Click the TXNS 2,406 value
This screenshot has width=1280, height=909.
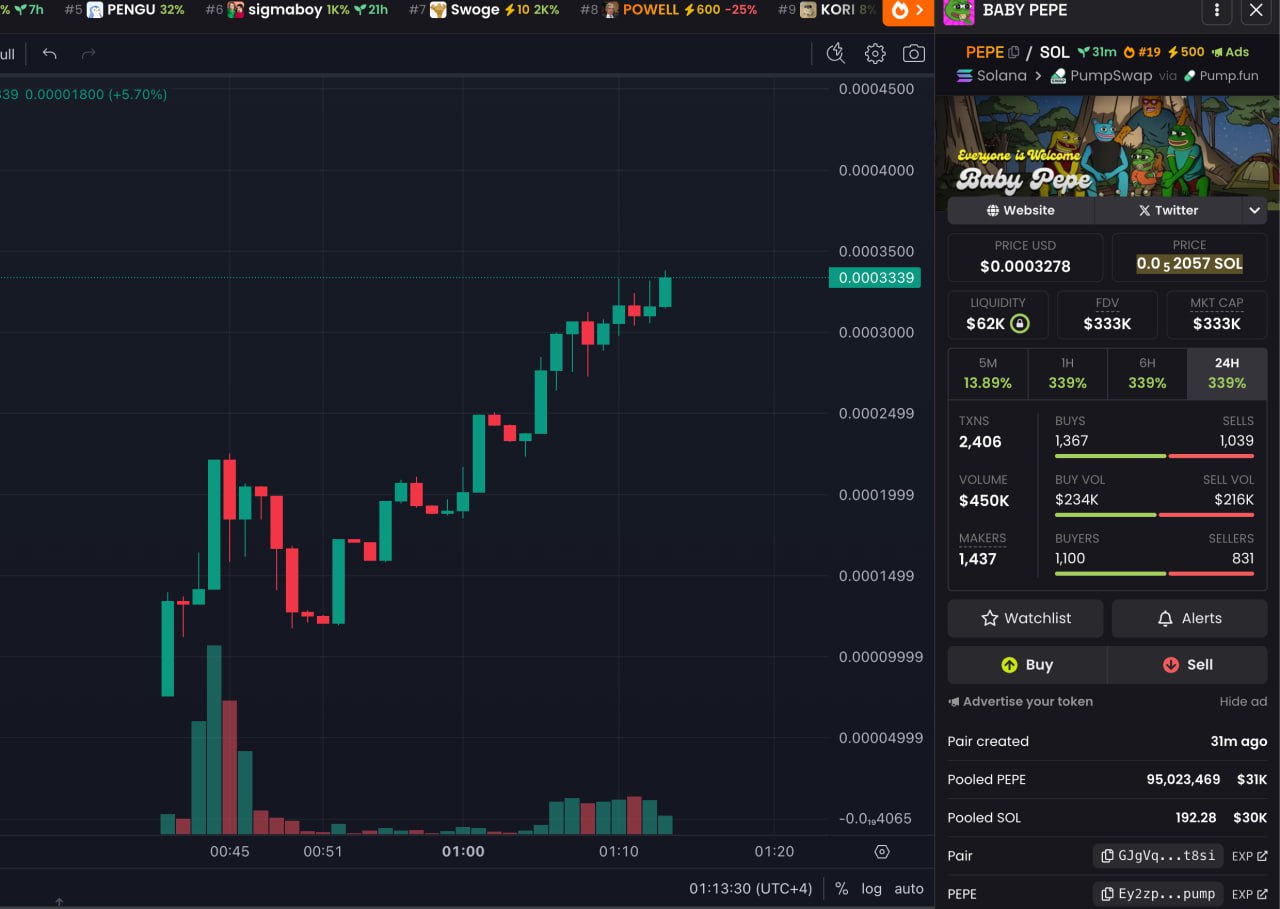click(x=980, y=442)
